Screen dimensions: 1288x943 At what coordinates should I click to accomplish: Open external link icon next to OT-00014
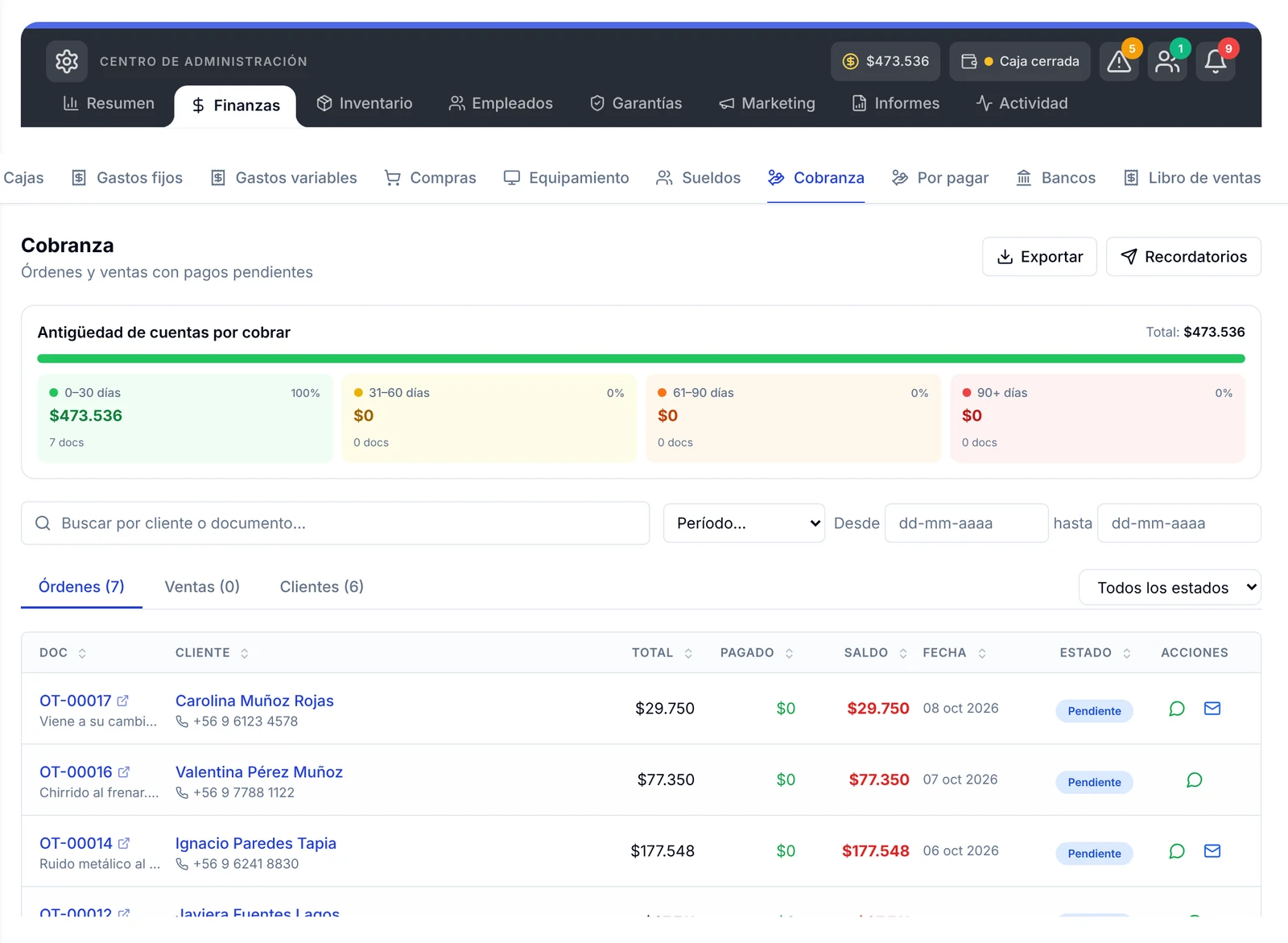point(124,843)
